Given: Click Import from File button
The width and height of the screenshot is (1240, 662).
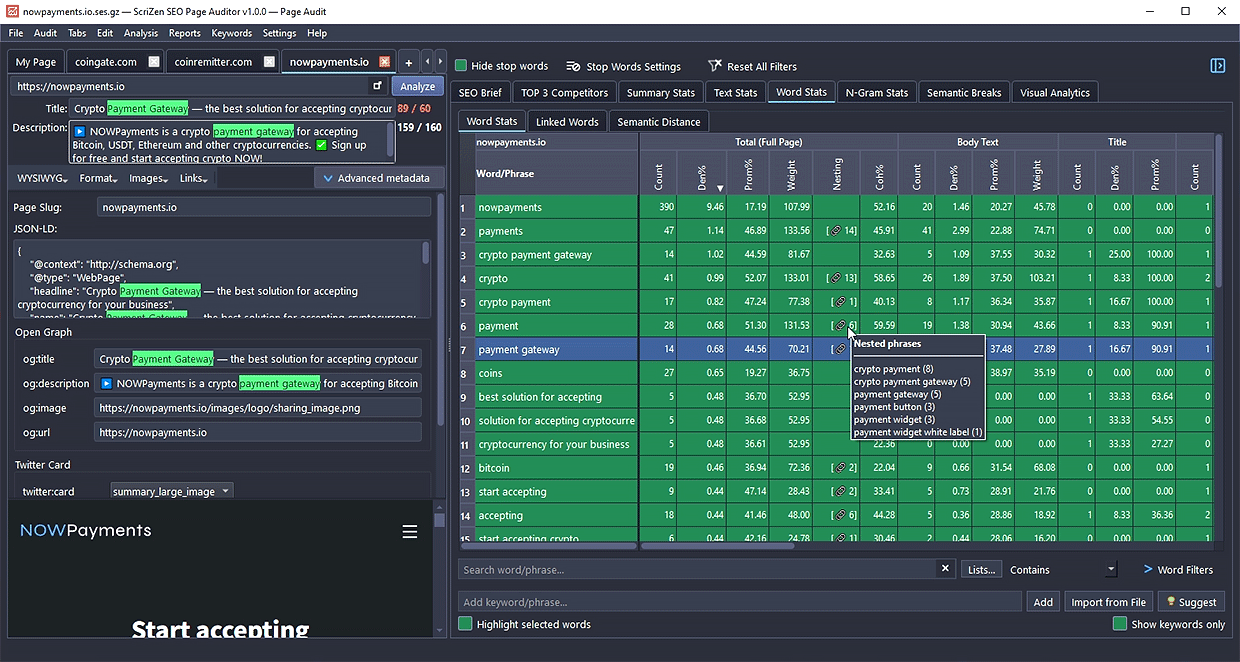Looking at the screenshot, I should coord(1107,602).
